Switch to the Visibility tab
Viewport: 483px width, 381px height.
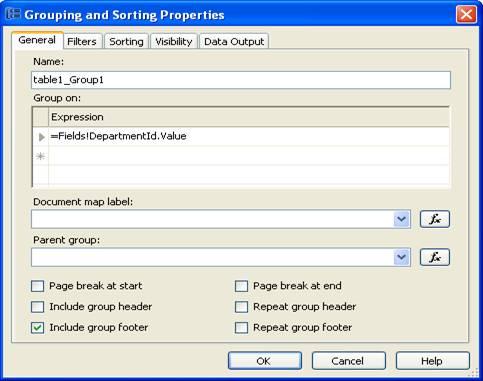tap(174, 42)
